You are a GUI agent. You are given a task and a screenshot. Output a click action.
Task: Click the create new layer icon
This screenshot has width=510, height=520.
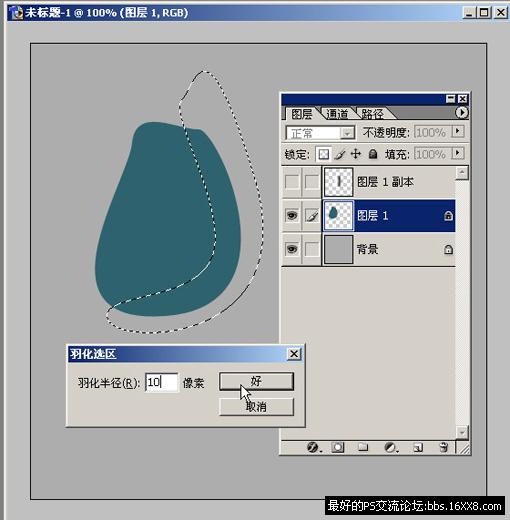[418, 447]
